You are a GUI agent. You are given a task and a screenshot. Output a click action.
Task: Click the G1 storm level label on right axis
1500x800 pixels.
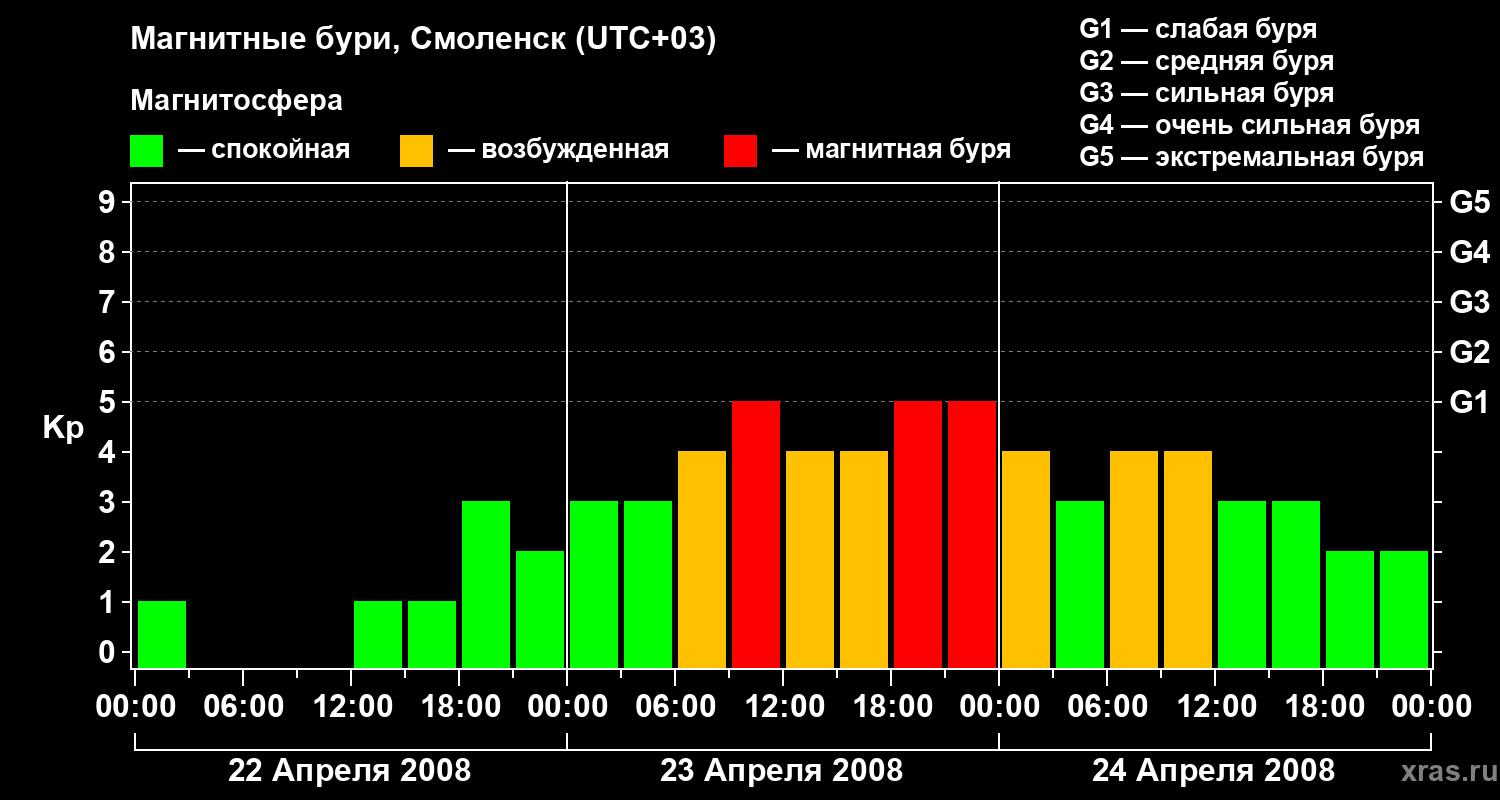(1469, 402)
